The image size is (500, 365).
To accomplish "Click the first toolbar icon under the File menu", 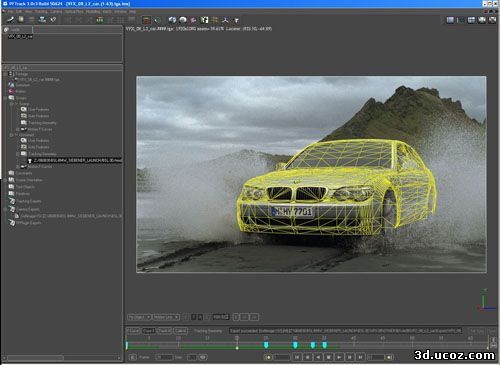I will (x=11, y=20).
